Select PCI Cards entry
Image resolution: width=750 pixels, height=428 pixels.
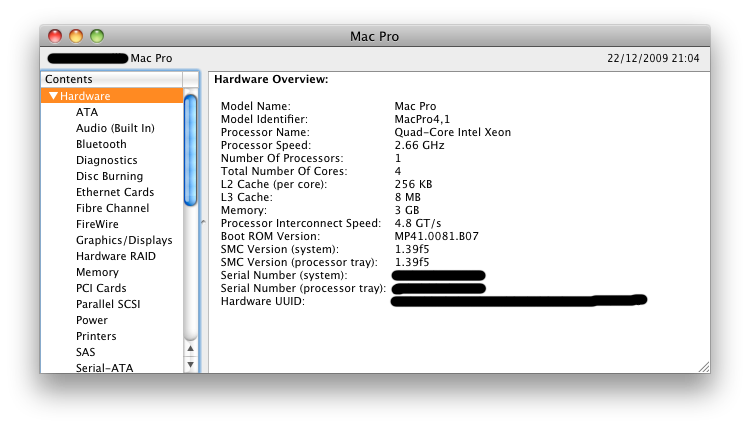pos(101,288)
